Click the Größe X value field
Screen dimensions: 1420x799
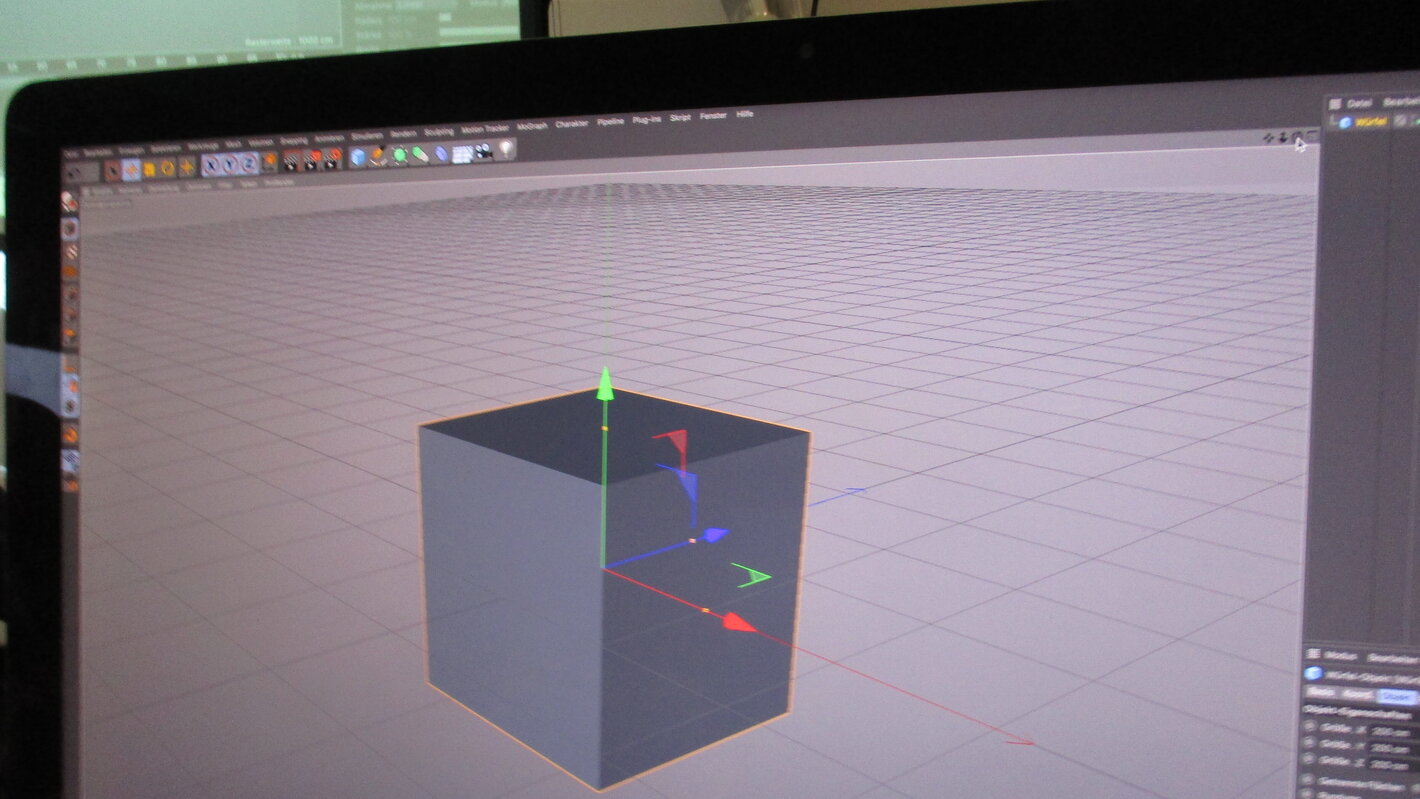(x=1393, y=732)
